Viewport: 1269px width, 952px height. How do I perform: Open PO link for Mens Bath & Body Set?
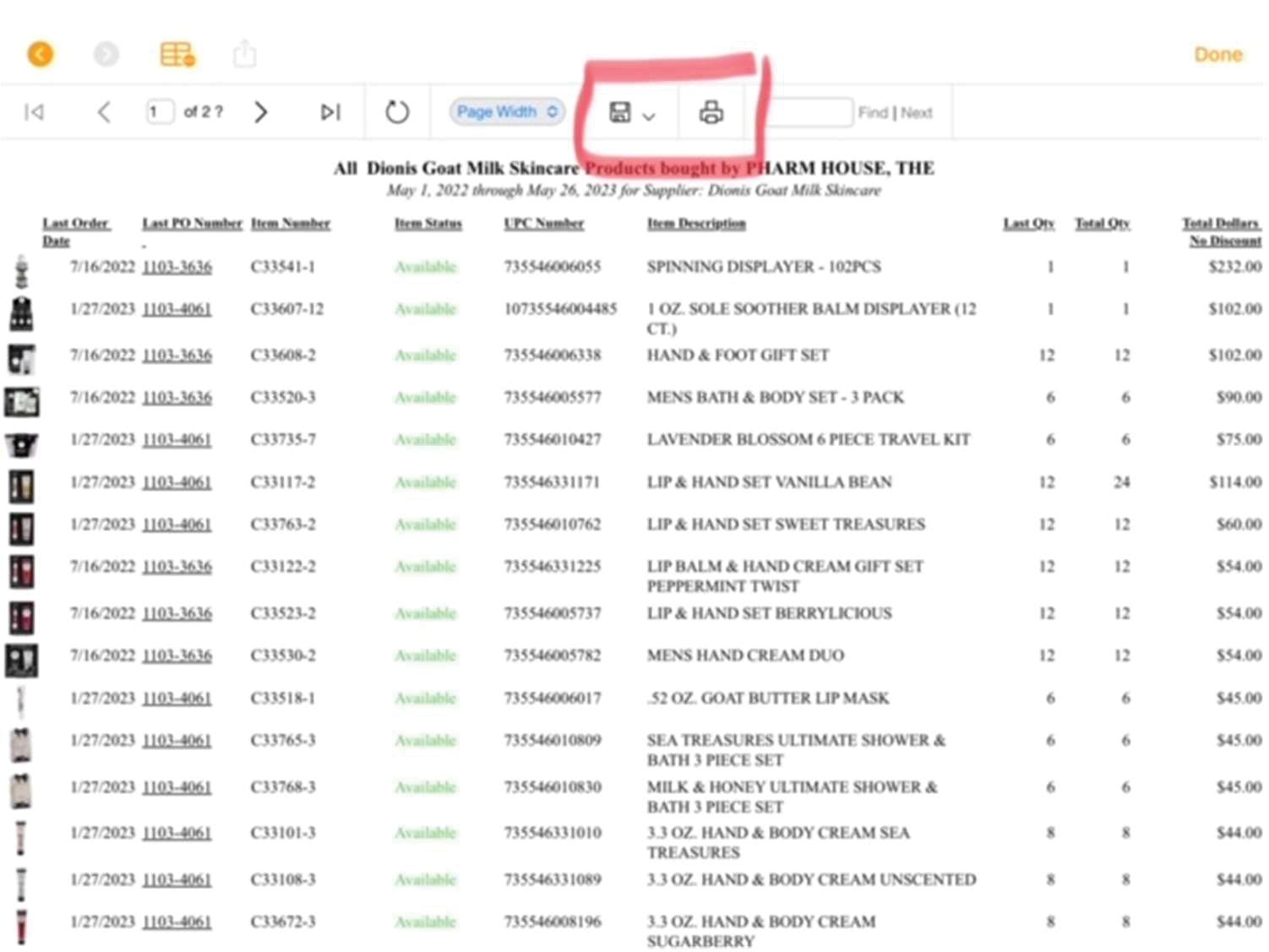177,398
